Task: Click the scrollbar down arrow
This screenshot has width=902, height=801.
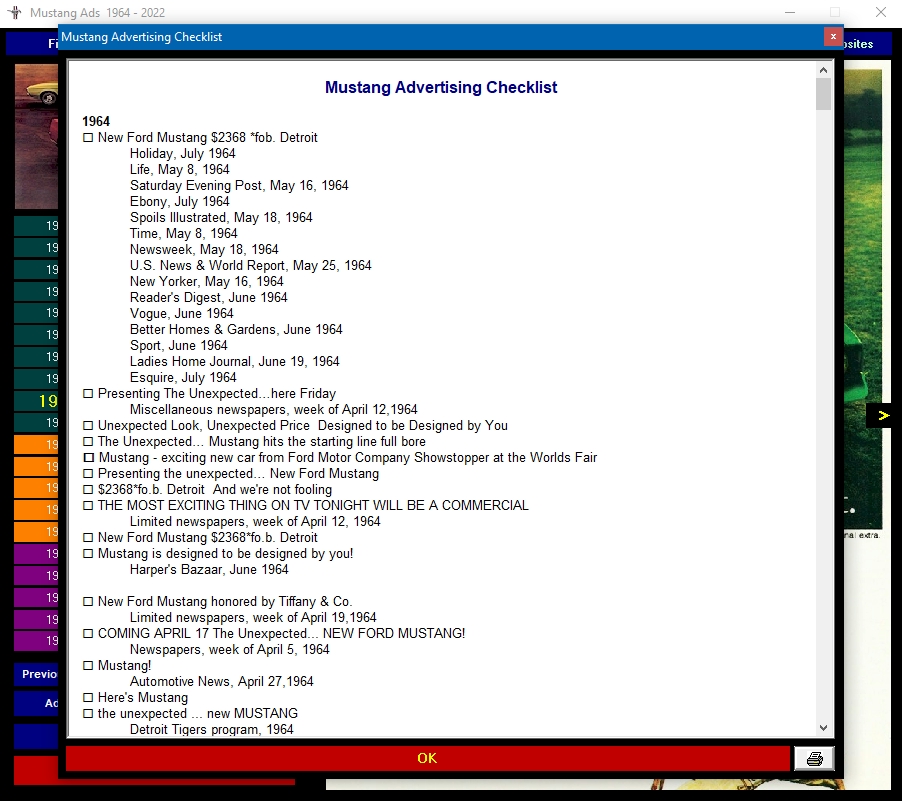Action: 823,728
